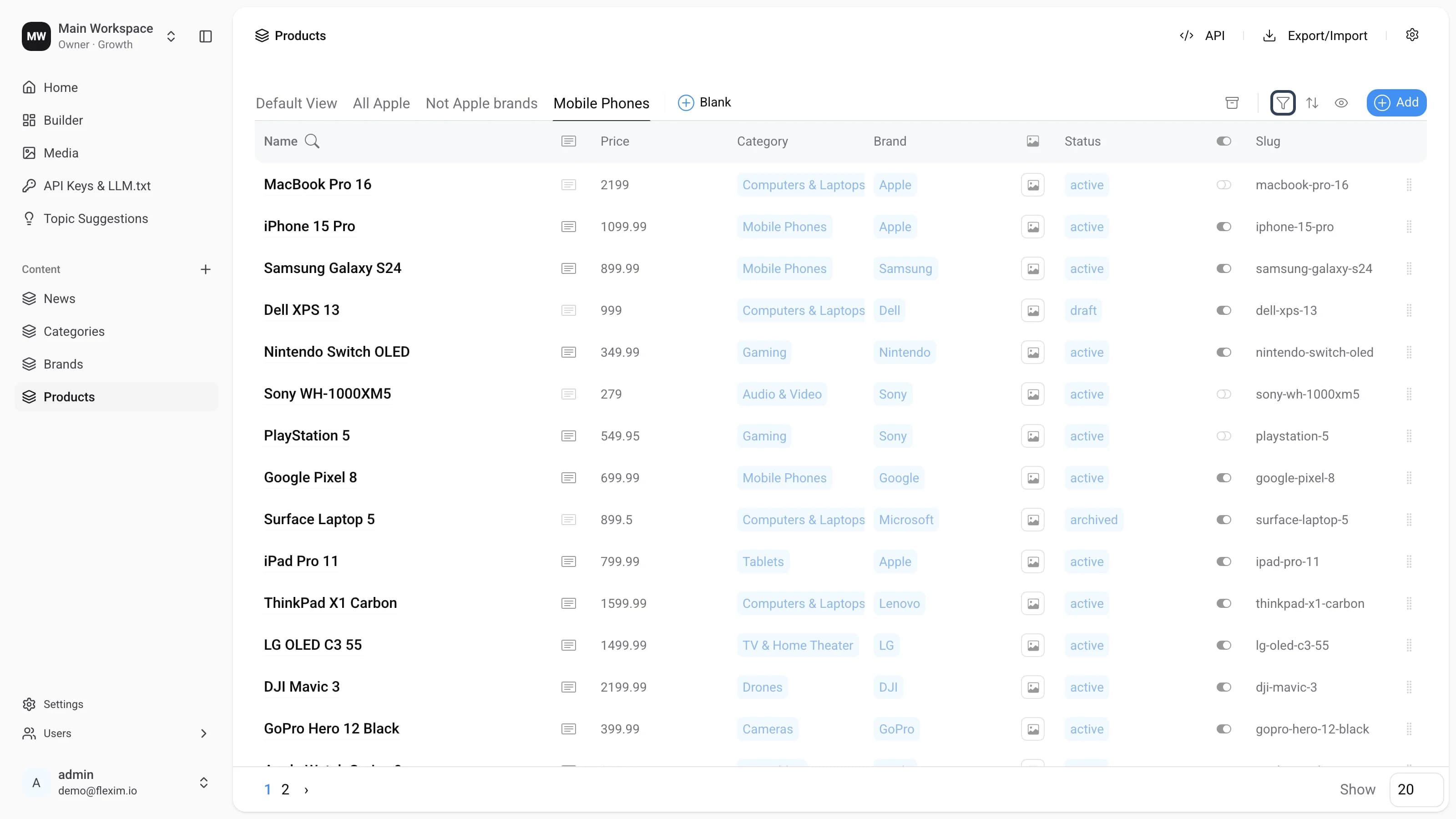Click price 1099.99 for iPhone 15 Pro

point(623,227)
